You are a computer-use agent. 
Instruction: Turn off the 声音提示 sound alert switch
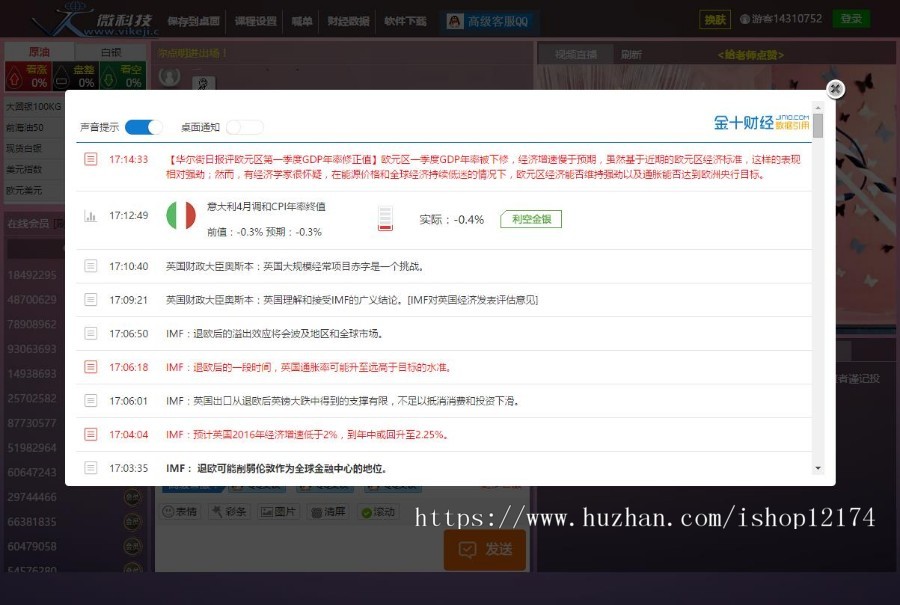(143, 127)
